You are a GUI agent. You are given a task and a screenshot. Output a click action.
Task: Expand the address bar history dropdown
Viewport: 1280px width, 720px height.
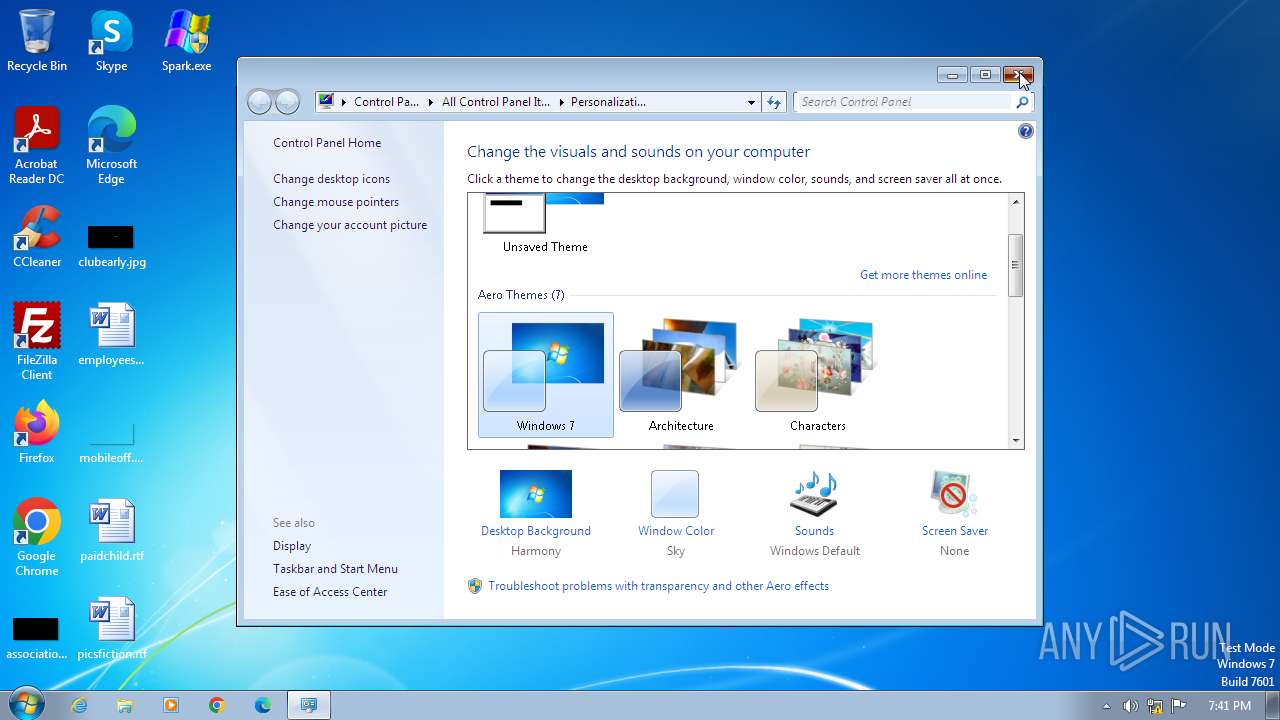click(751, 102)
